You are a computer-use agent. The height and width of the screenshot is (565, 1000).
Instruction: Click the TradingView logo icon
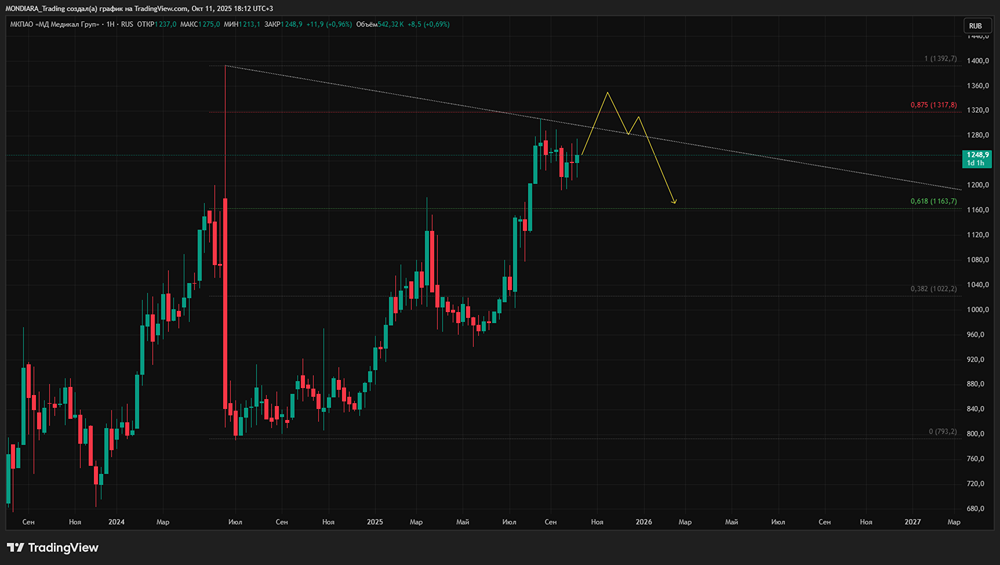[15, 548]
